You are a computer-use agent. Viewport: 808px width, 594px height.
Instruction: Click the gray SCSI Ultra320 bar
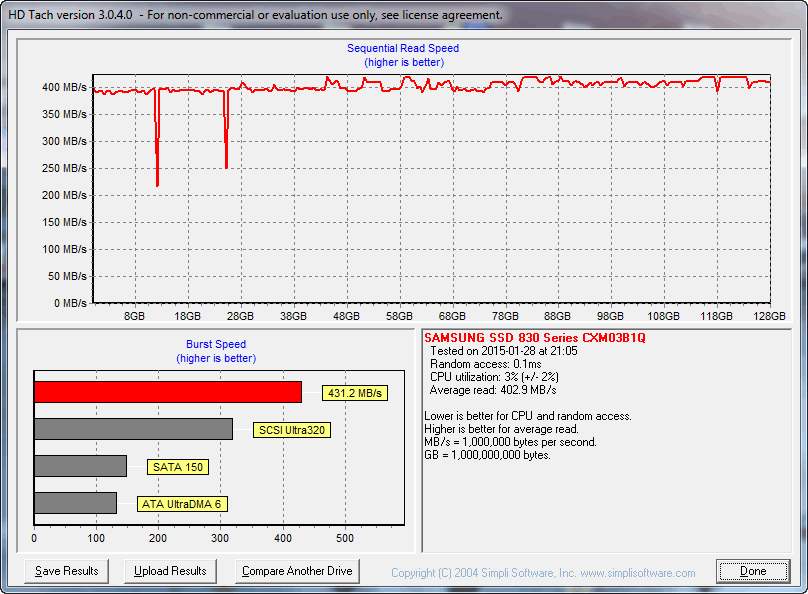(x=133, y=429)
